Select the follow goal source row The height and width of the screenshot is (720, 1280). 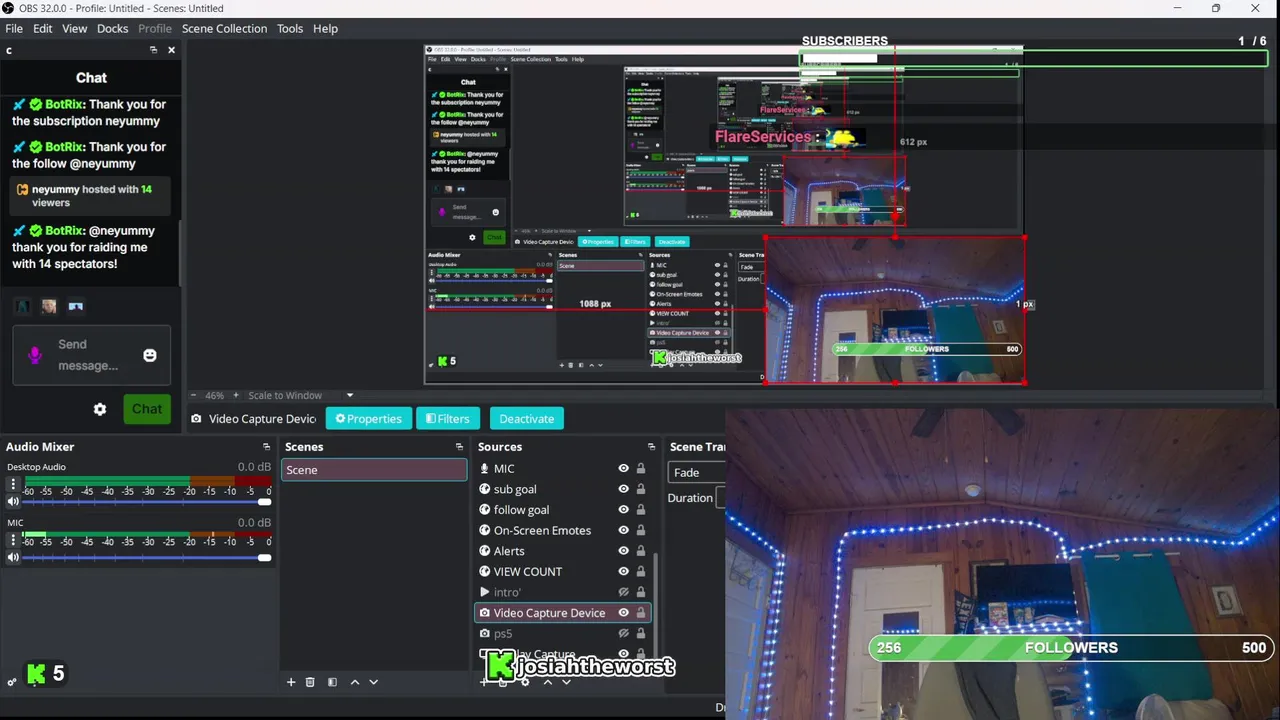click(563, 510)
